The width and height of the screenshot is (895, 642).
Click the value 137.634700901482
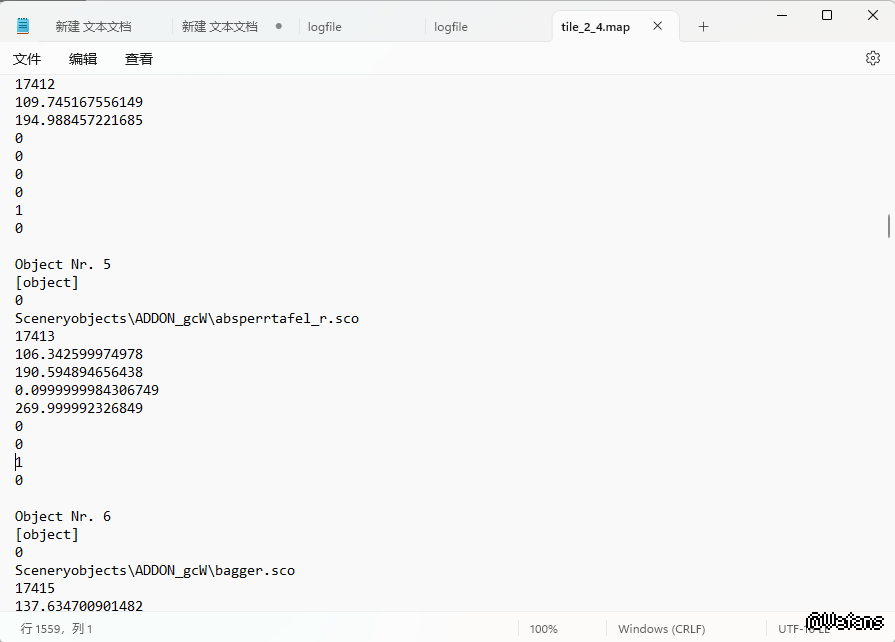(x=79, y=606)
